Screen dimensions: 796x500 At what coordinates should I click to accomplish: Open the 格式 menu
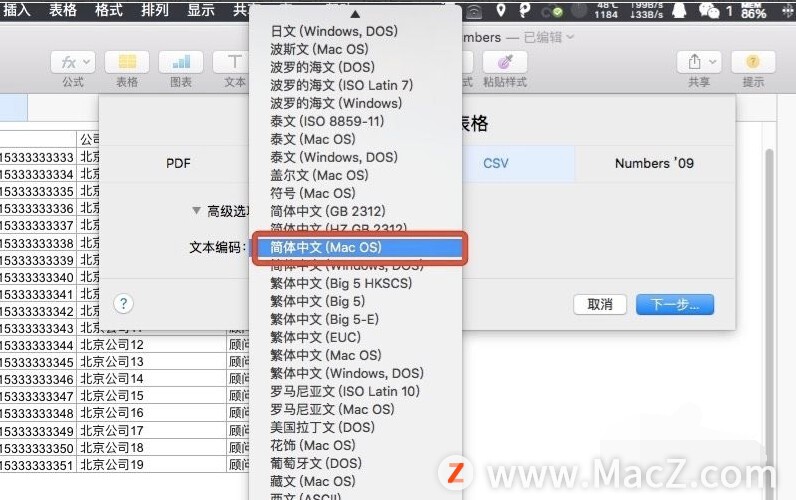(x=108, y=10)
